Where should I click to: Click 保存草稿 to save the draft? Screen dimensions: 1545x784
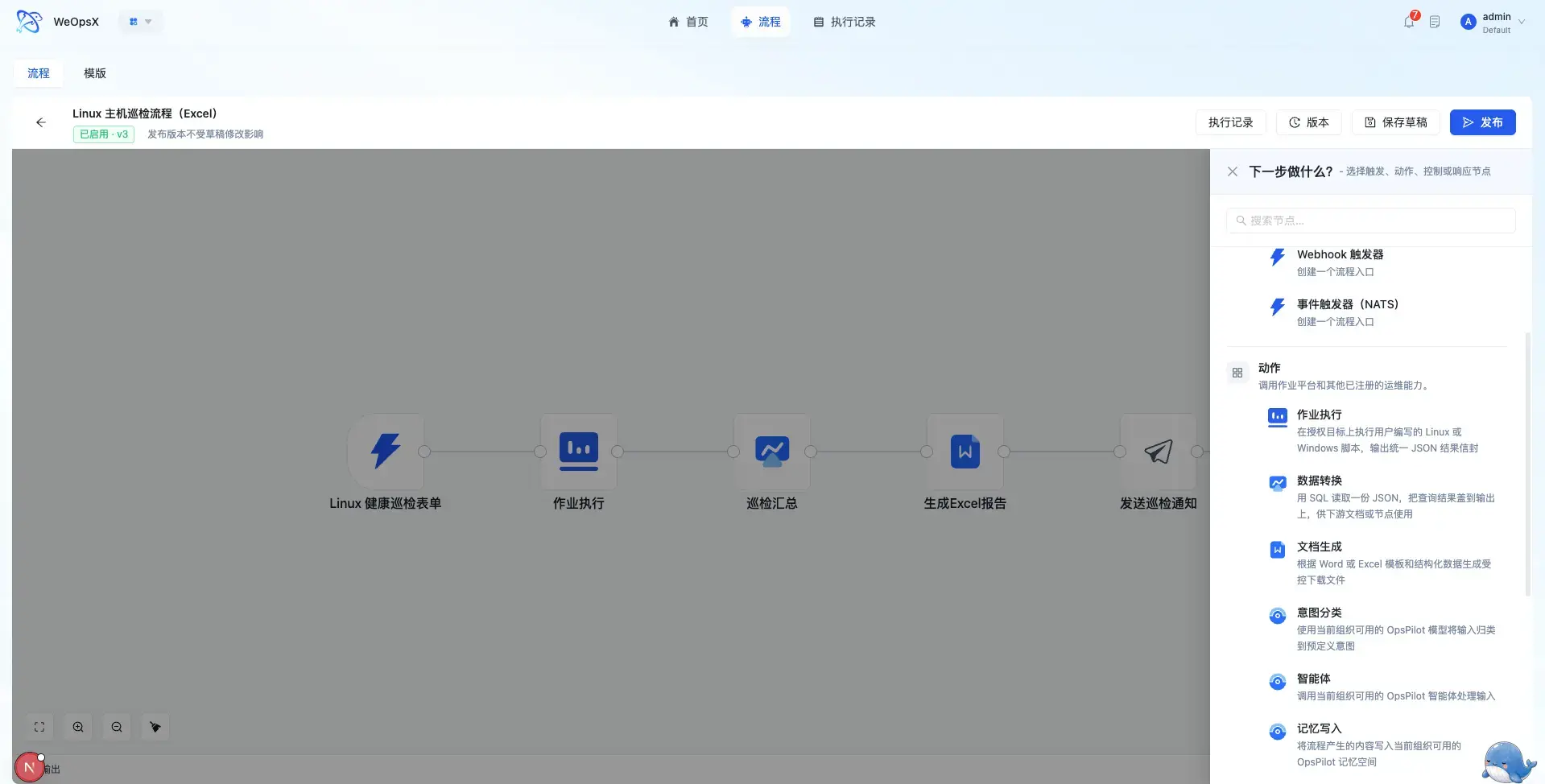pos(1396,122)
